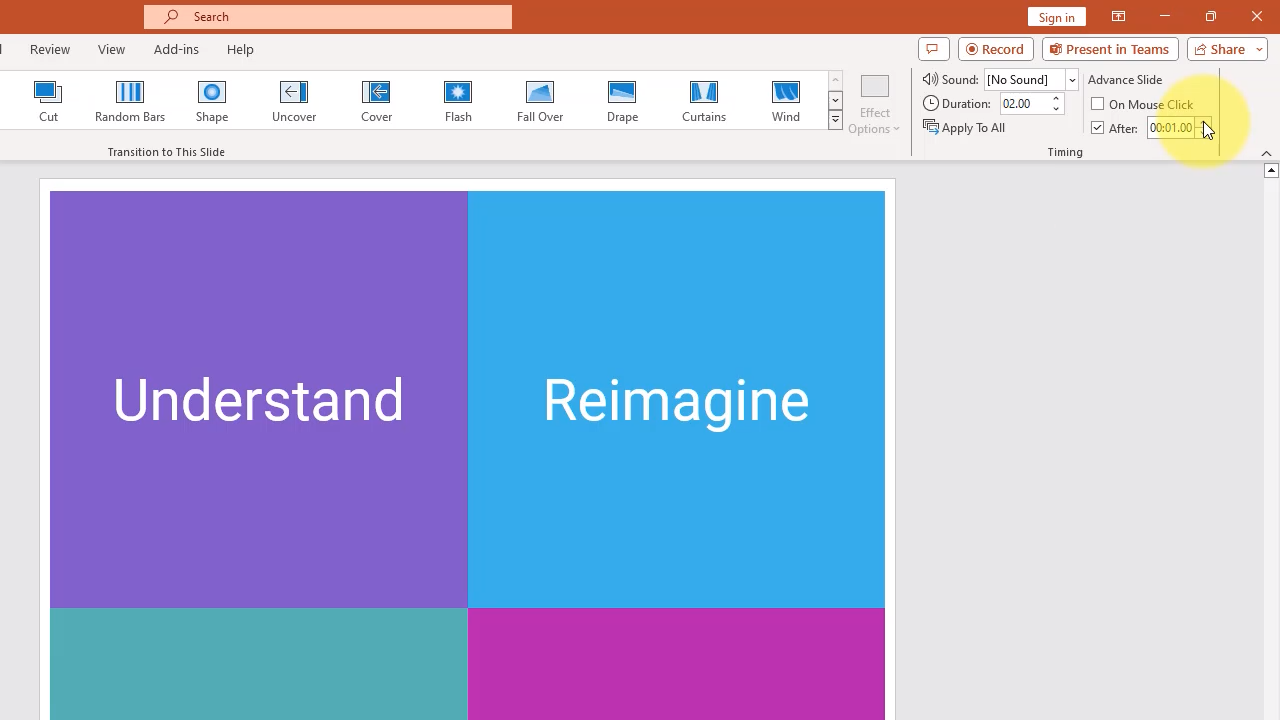Screen dimensions: 1280x720
Task: Click the Present in Teams button
Action: [1110, 49]
